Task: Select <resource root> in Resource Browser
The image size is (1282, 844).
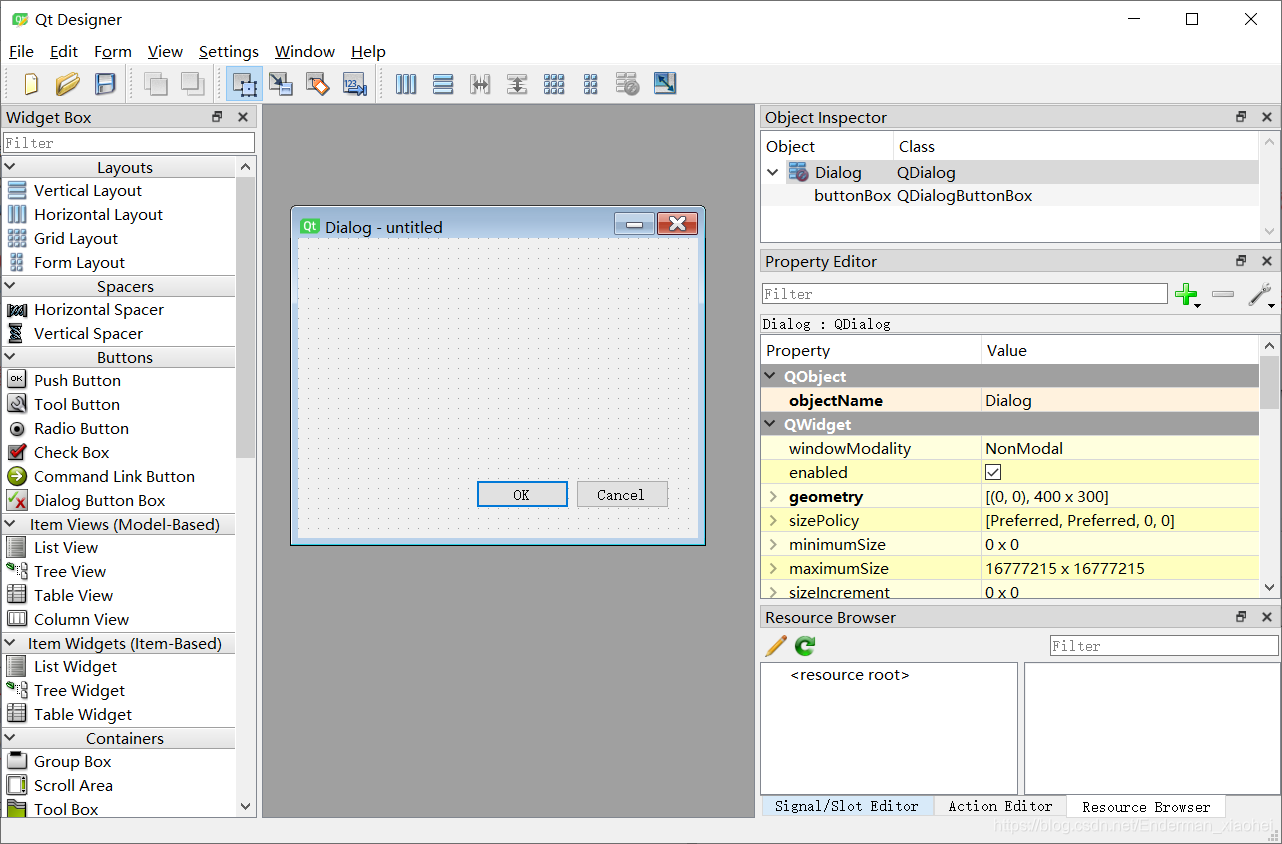Action: (x=850, y=675)
